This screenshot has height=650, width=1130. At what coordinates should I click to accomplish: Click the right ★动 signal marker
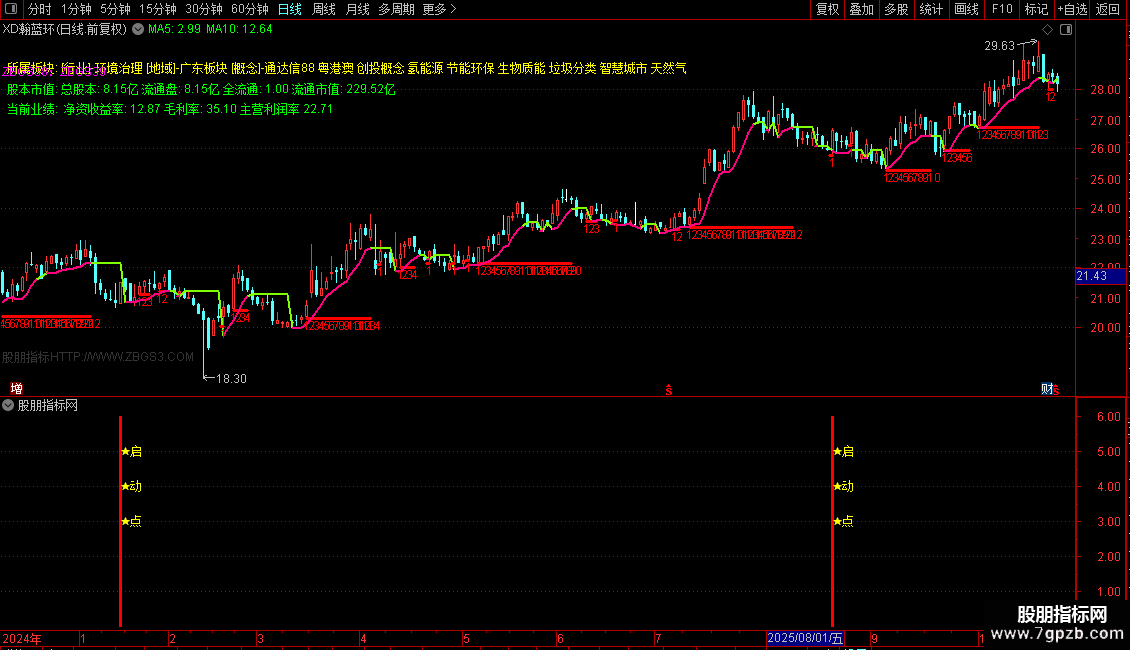pyautogui.click(x=843, y=486)
